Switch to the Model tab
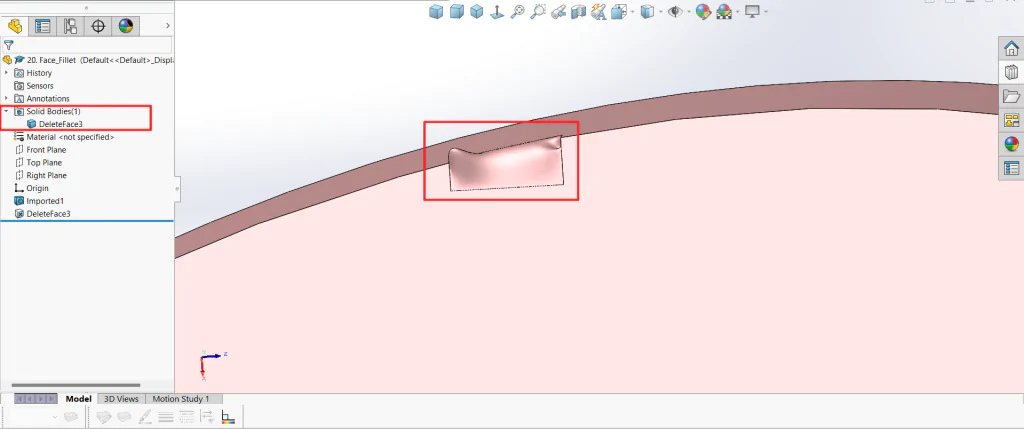 (78, 399)
